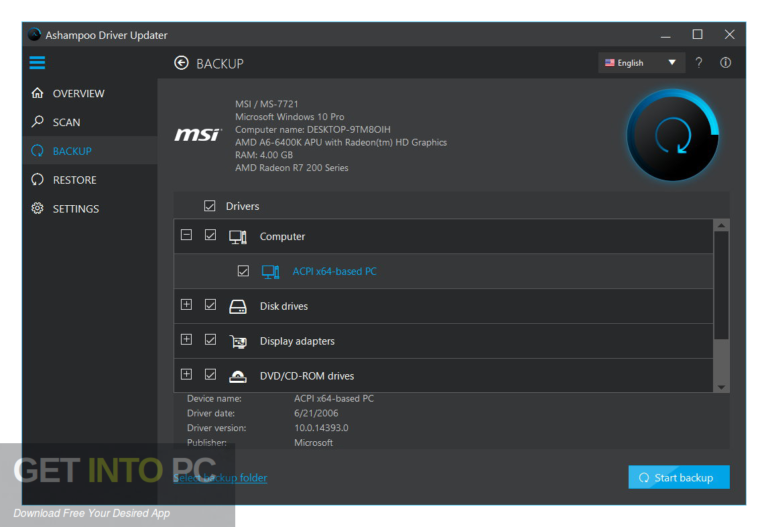Click the Display adapters card icon
The width and height of the screenshot is (768, 527).
coord(238,341)
